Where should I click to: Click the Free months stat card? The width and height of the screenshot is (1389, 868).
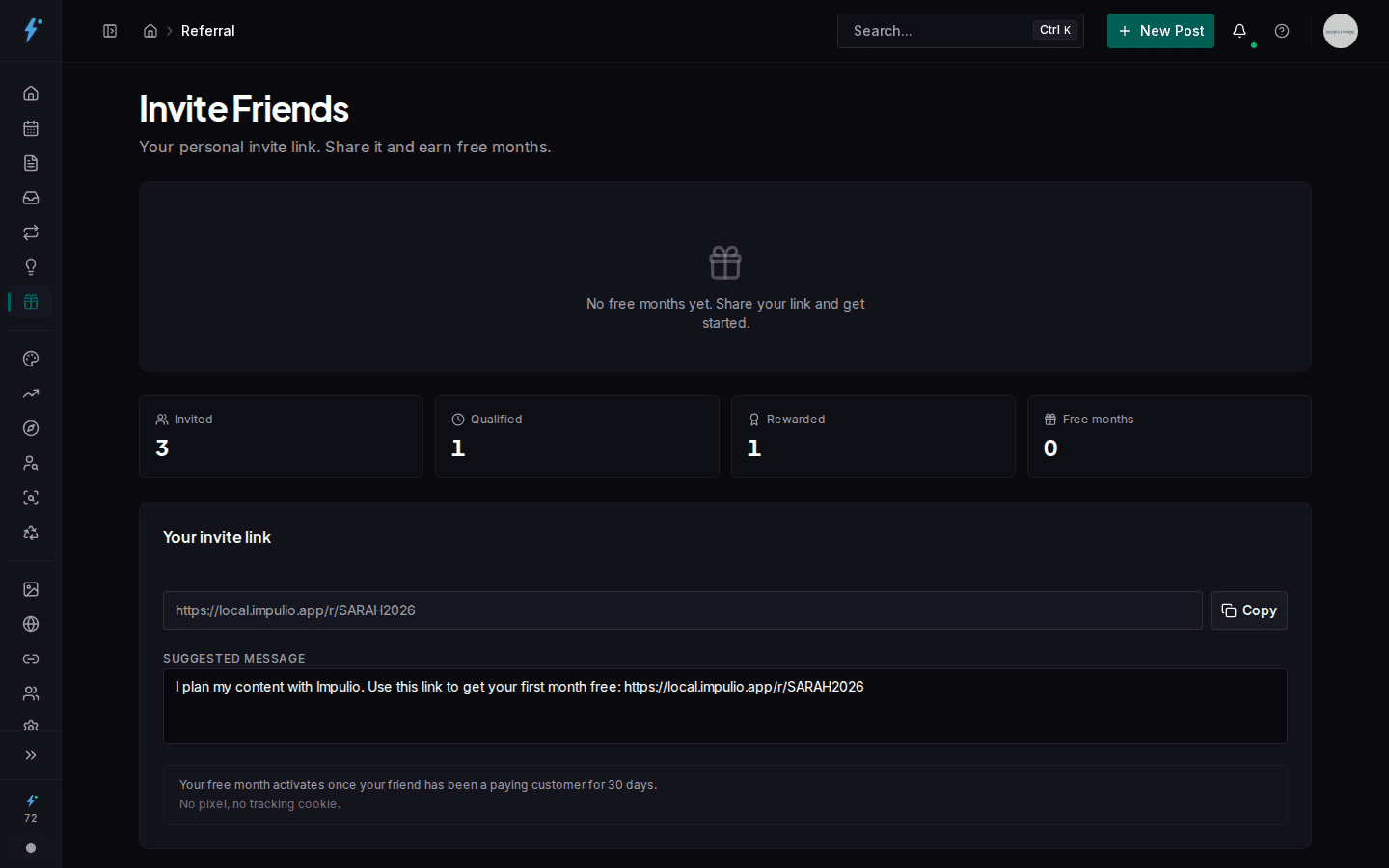pos(1169,437)
